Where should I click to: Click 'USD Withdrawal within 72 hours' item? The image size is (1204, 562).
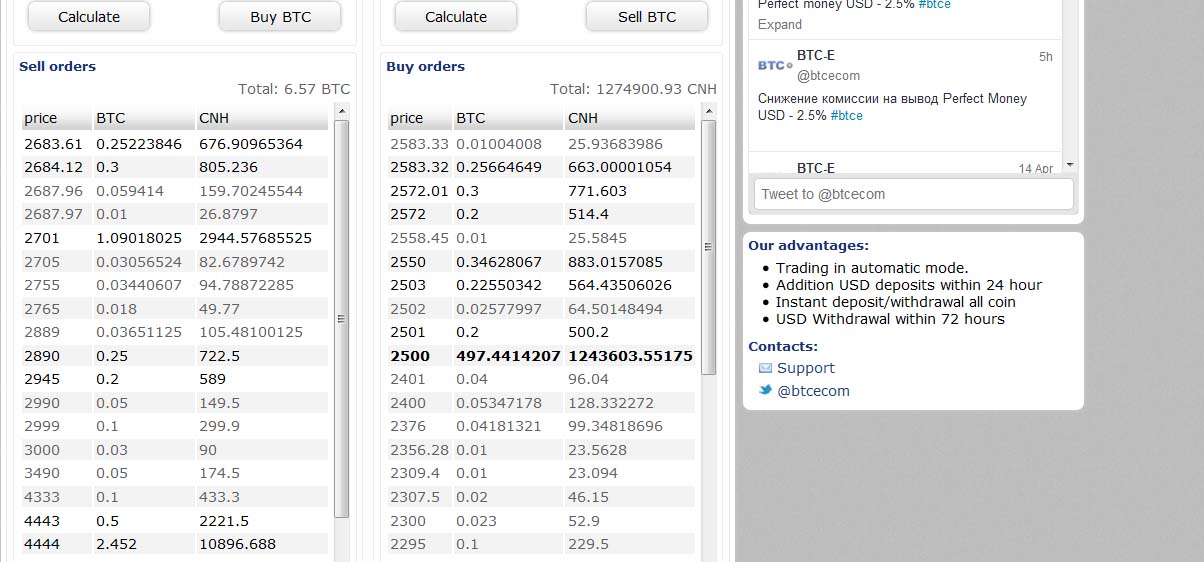[x=890, y=319]
